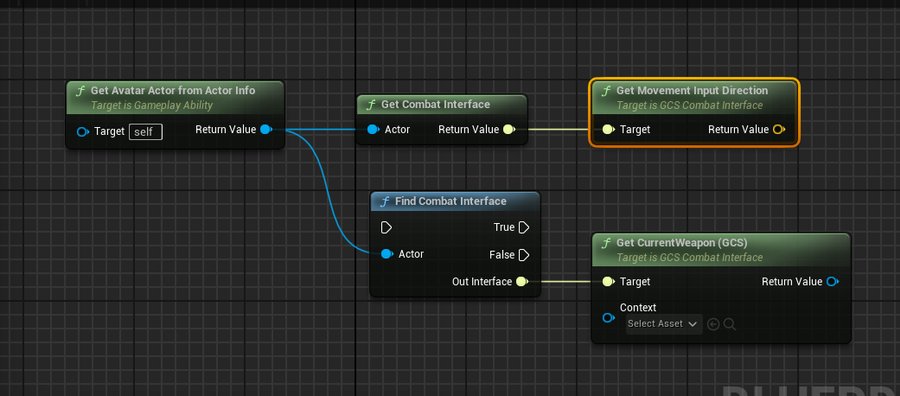
Task: Select the Get Combat Interface node title
Action: [436, 104]
